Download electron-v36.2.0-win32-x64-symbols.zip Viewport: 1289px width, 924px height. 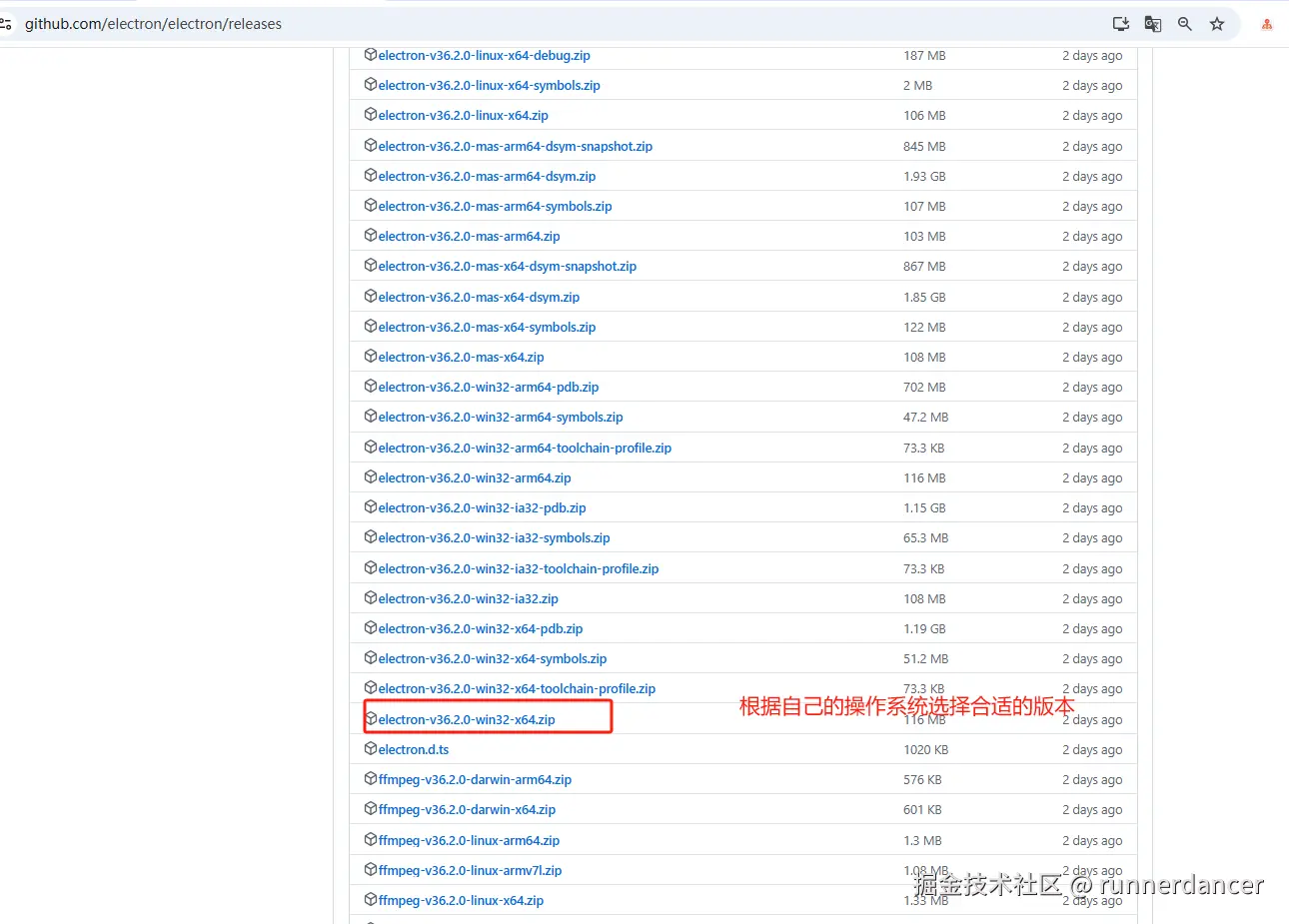point(493,659)
